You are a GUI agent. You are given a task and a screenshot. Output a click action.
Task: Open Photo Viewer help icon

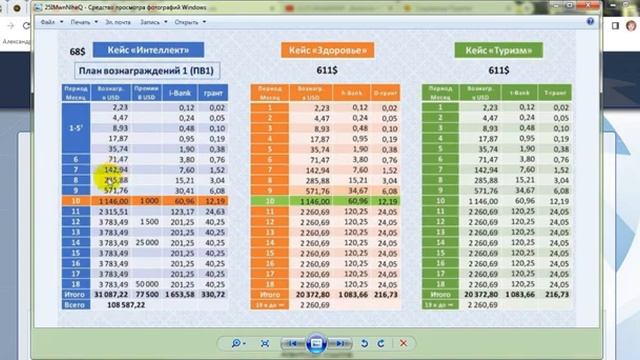pos(590,21)
